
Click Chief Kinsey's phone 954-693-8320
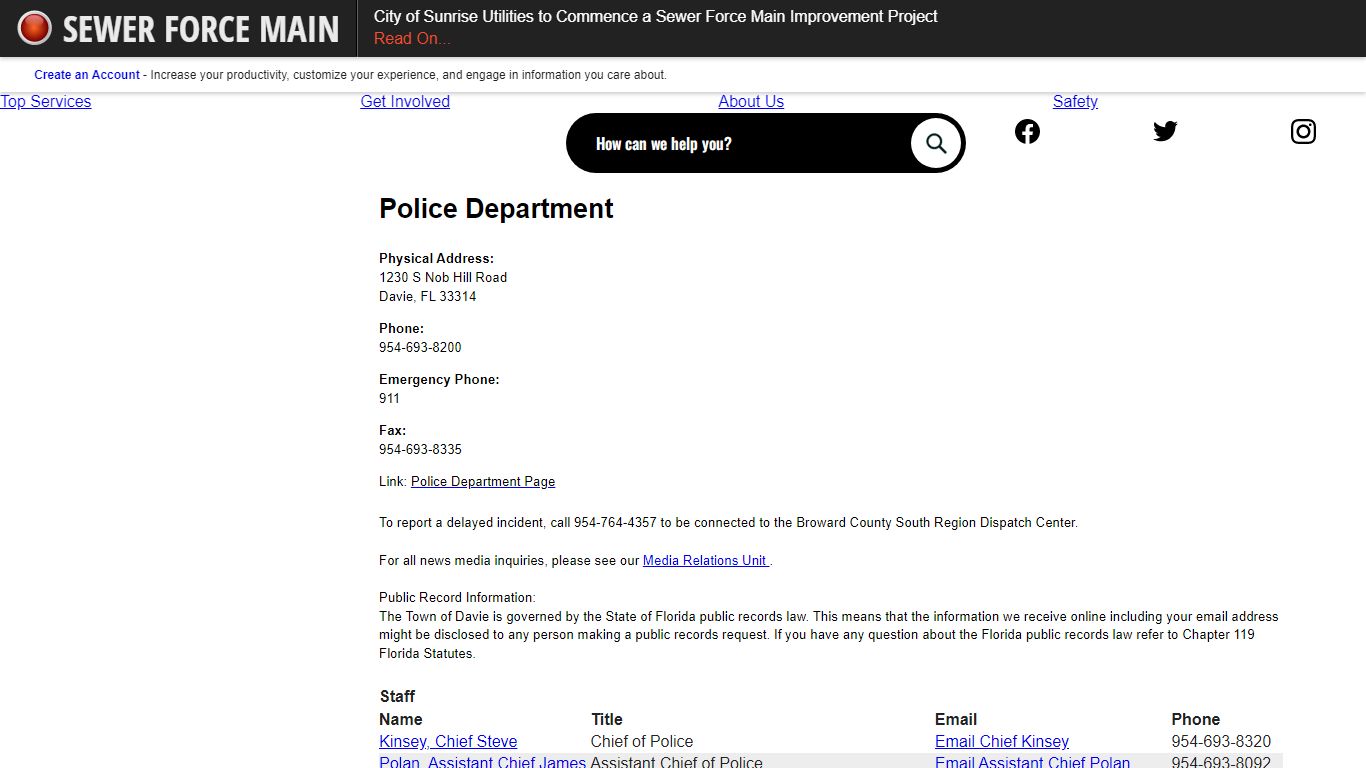pos(1221,741)
